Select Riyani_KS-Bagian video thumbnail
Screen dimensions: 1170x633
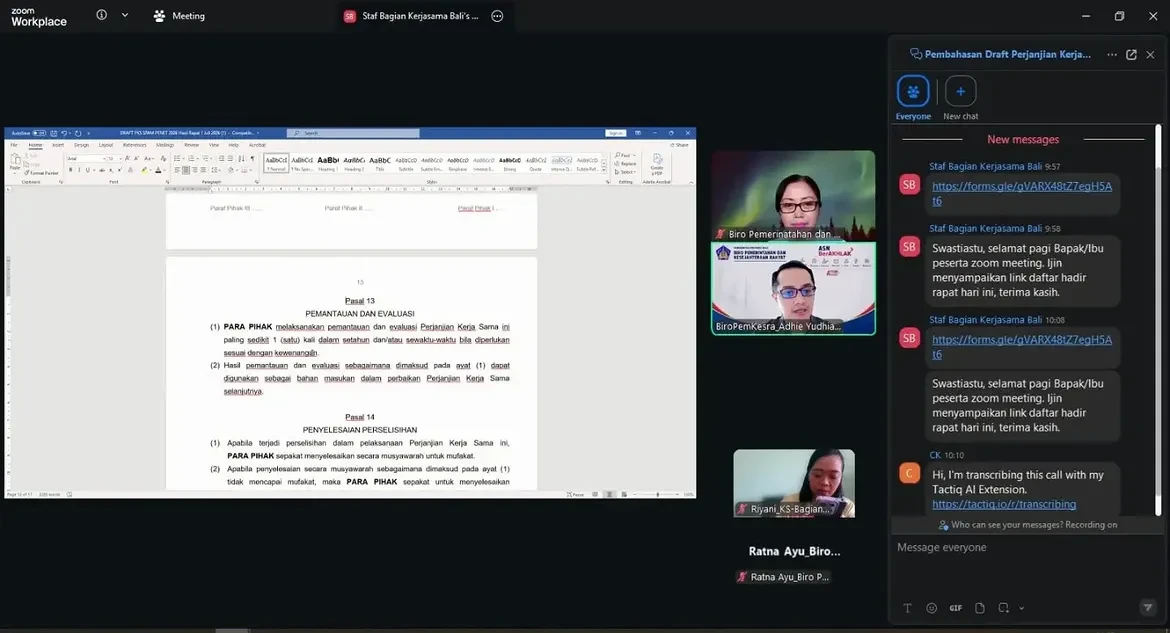click(794, 483)
